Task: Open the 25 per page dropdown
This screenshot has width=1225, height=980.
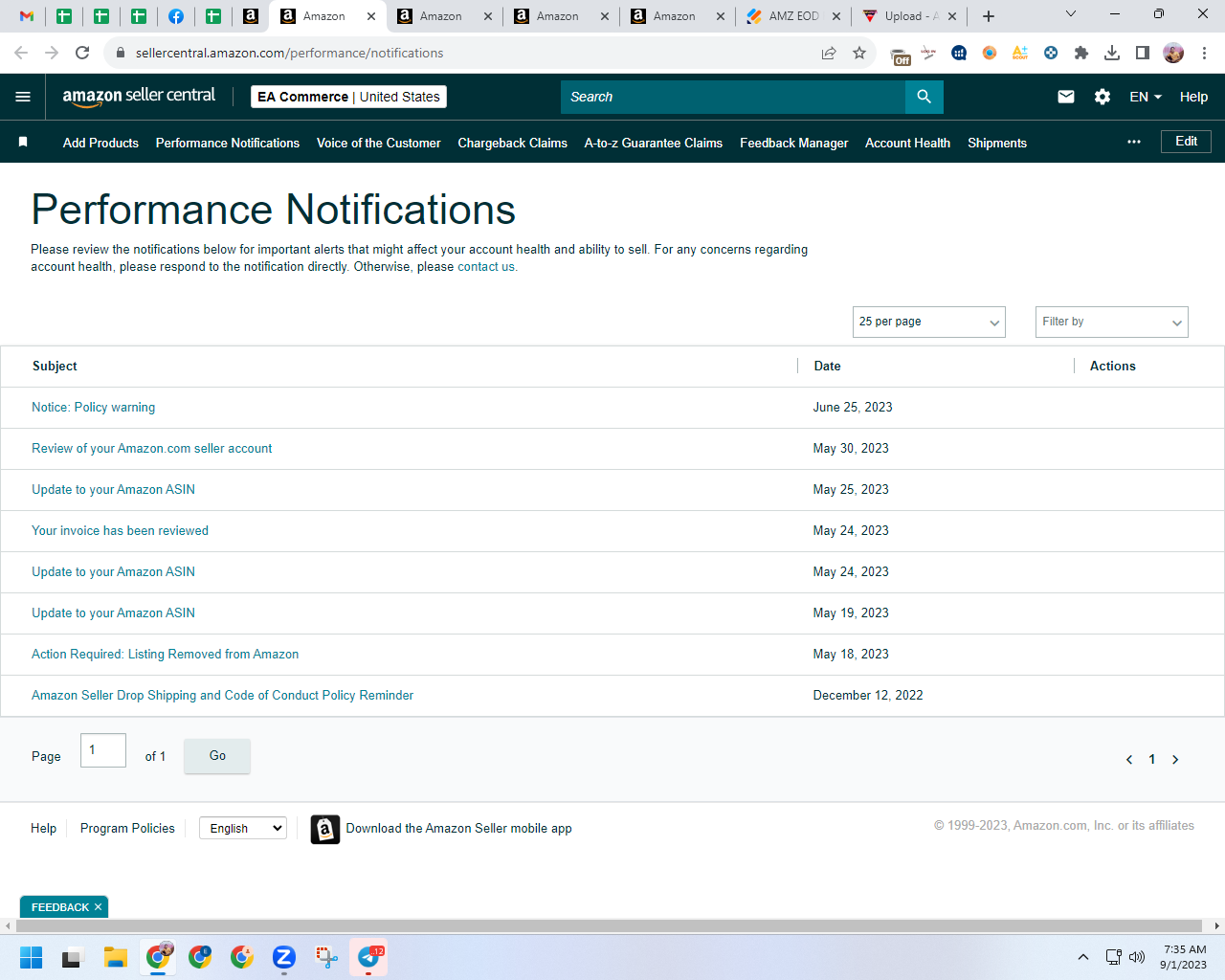Action: (929, 322)
